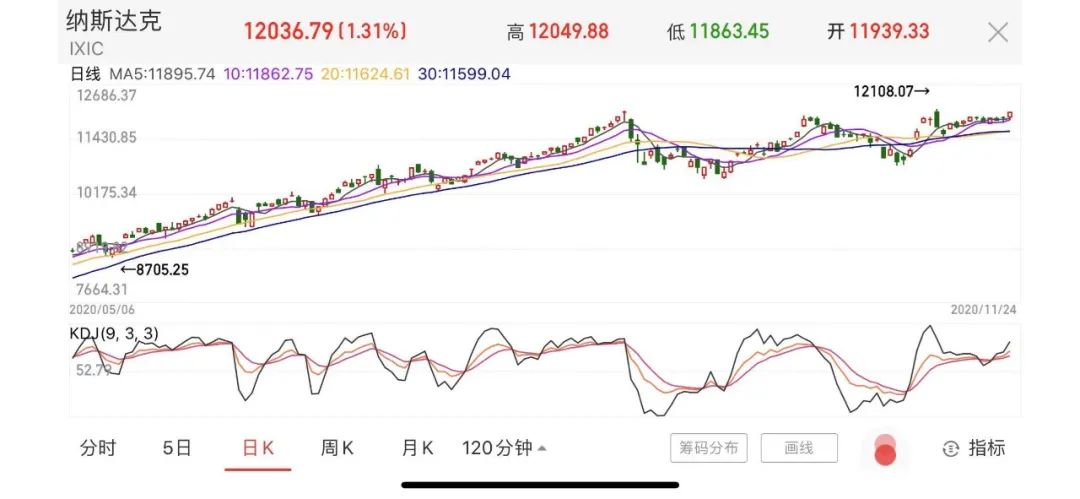1080x499 pixels.
Task: Switch to 周K weekly chart
Action: (337, 448)
